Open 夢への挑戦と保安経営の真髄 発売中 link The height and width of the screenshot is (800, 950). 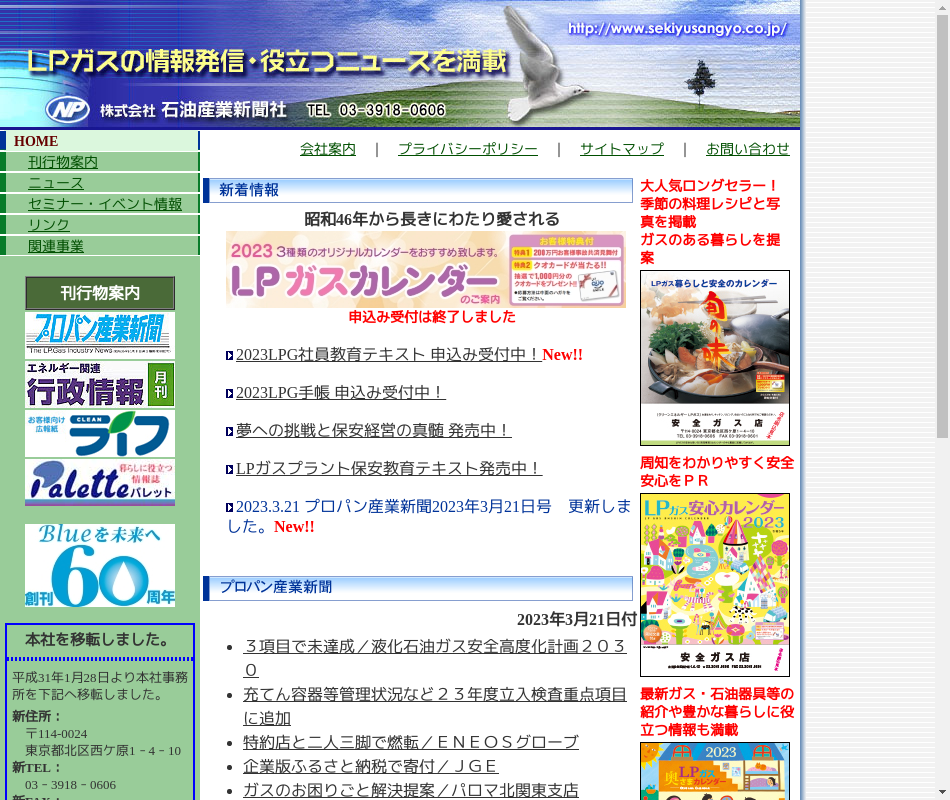[373, 430]
